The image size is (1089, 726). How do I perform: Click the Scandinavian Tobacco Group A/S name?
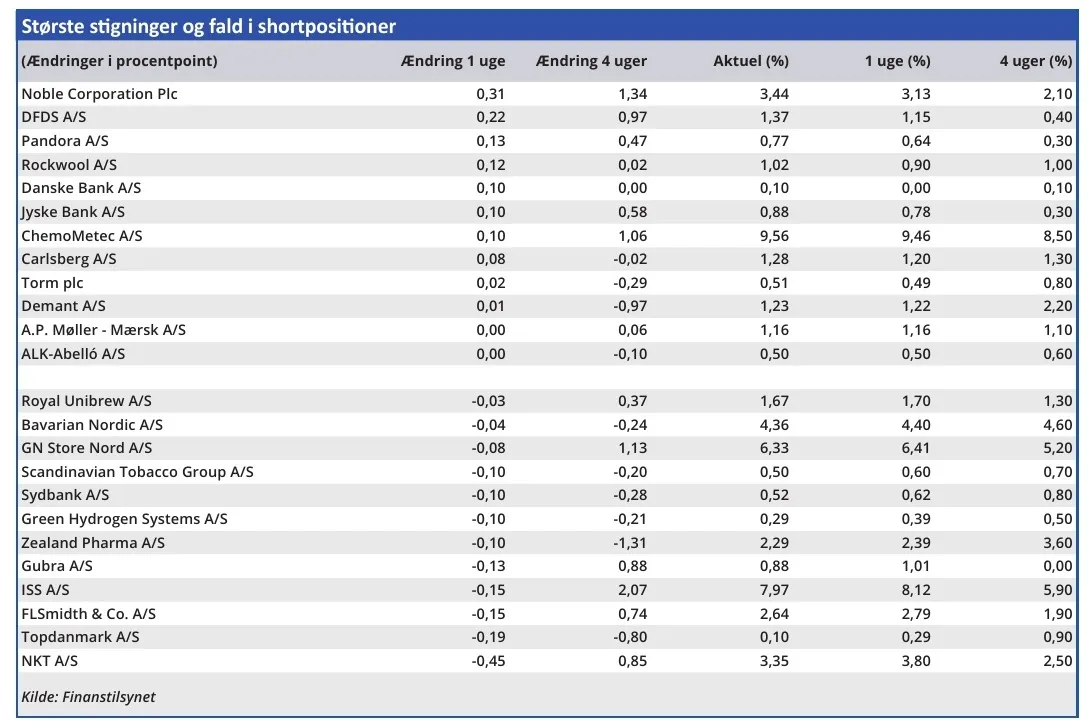coord(137,472)
